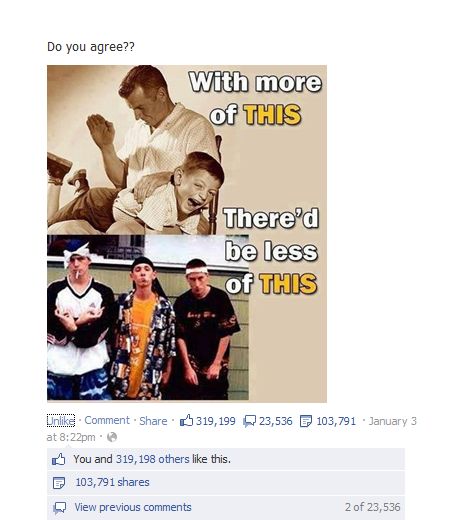Viewport: 468px width, 520px height.
Task: Click the 23,536 comment count
Action: click(x=276, y=421)
